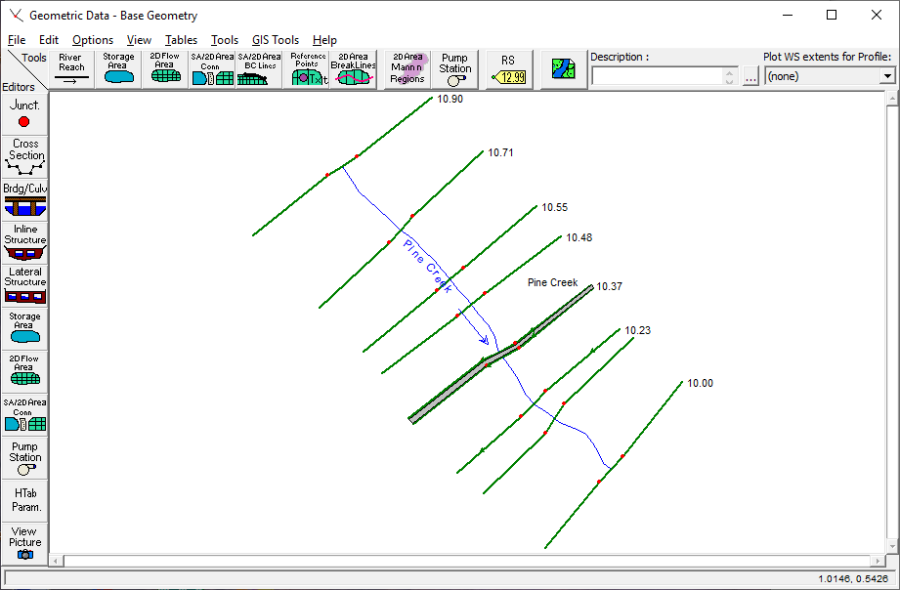Open the Tables menu
Viewport: 900px width, 590px height.
tap(181, 40)
